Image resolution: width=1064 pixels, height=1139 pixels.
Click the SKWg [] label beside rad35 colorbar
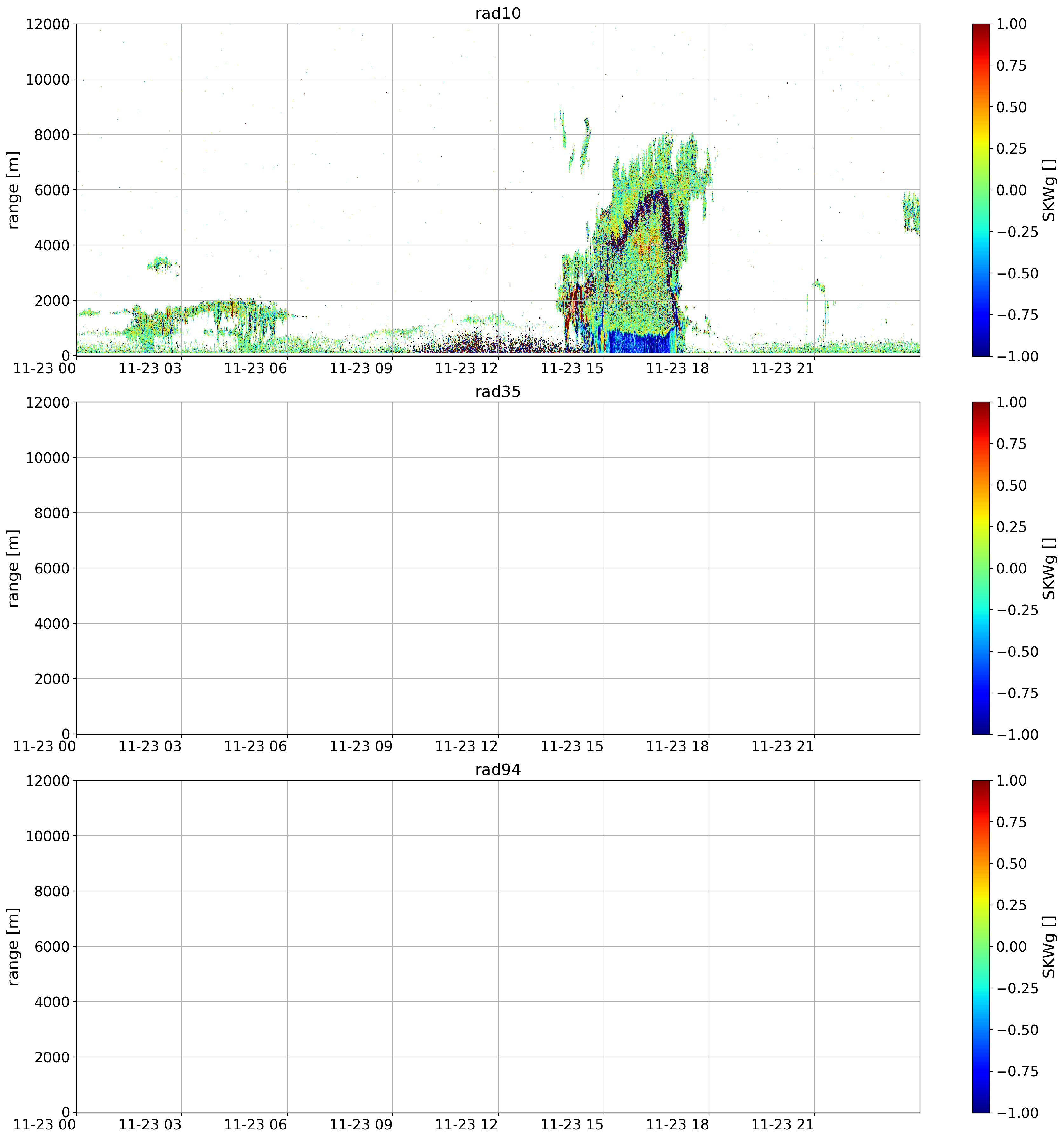coord(1048,568)
